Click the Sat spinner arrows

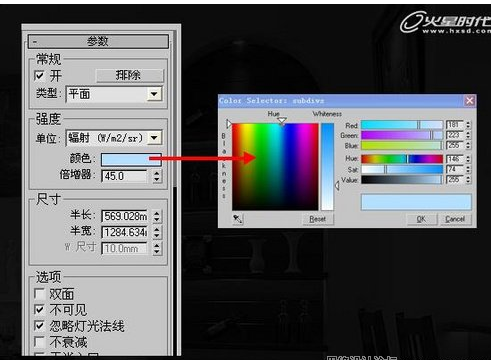pyautogui.click(x=468, y=169)
